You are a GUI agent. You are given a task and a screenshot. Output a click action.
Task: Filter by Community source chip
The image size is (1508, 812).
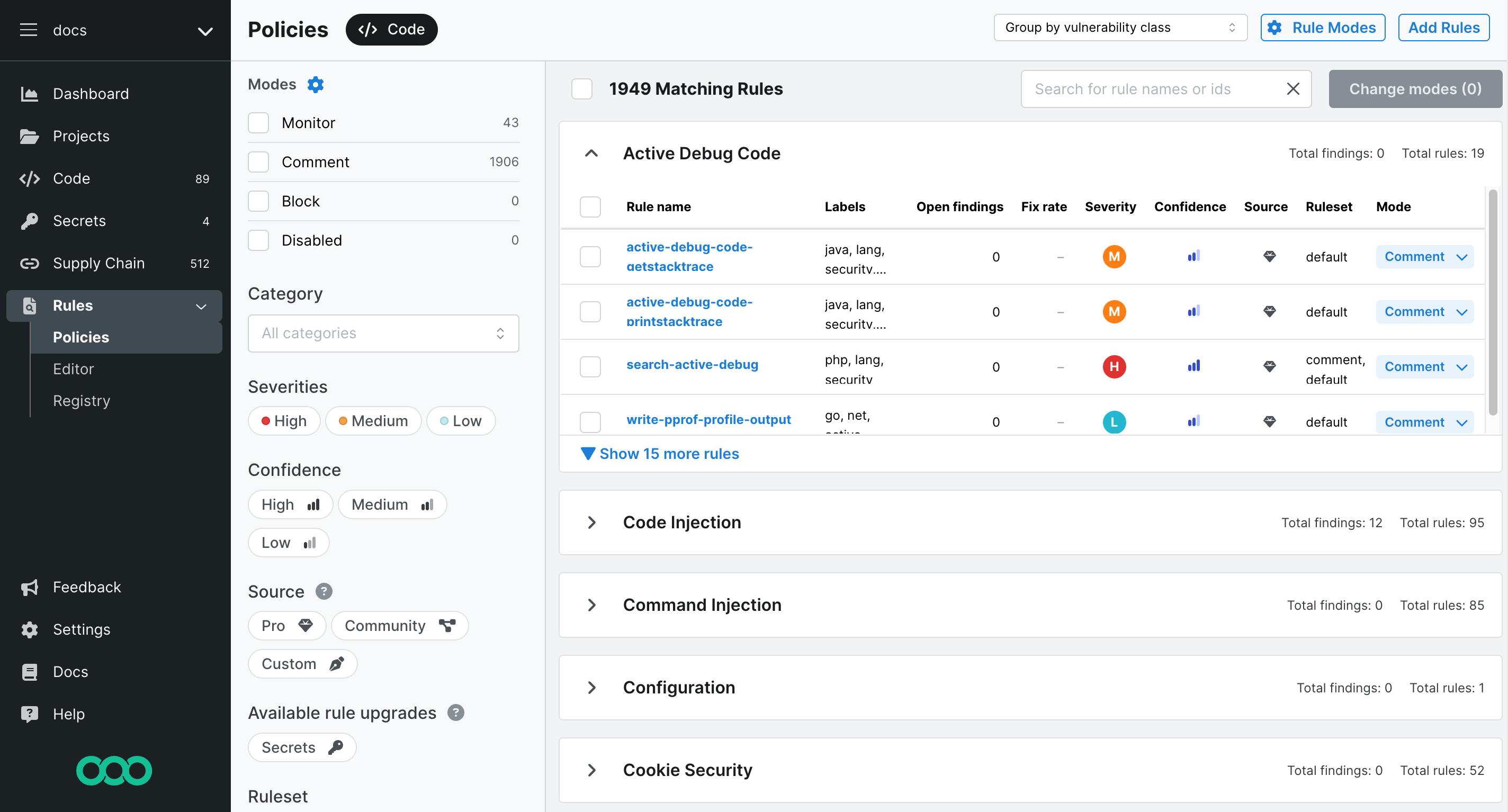coord(400,626)
